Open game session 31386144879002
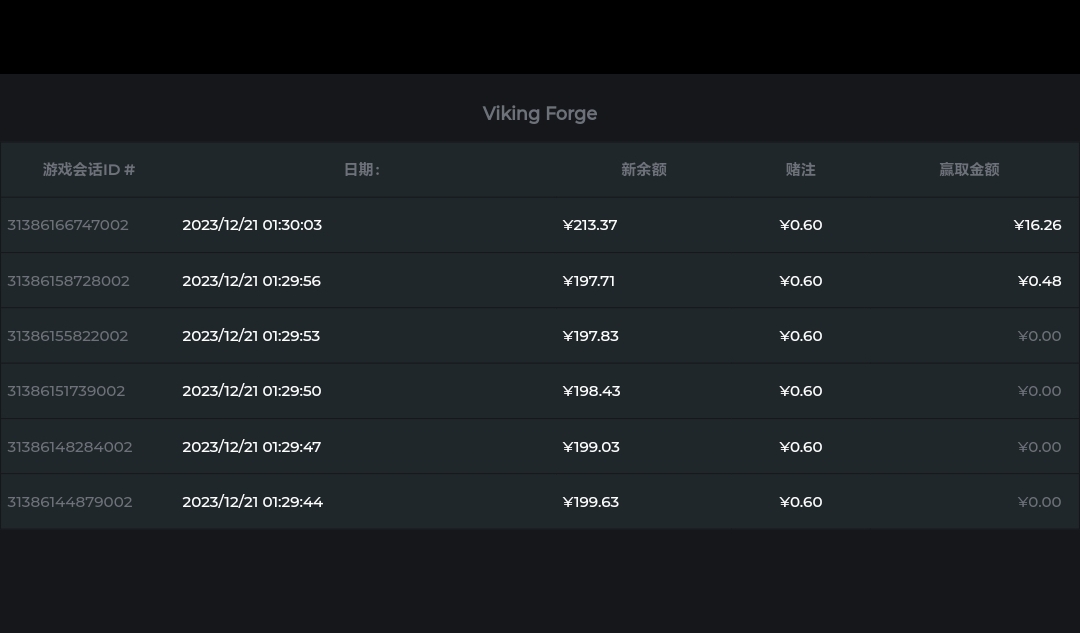 [70, 502]
